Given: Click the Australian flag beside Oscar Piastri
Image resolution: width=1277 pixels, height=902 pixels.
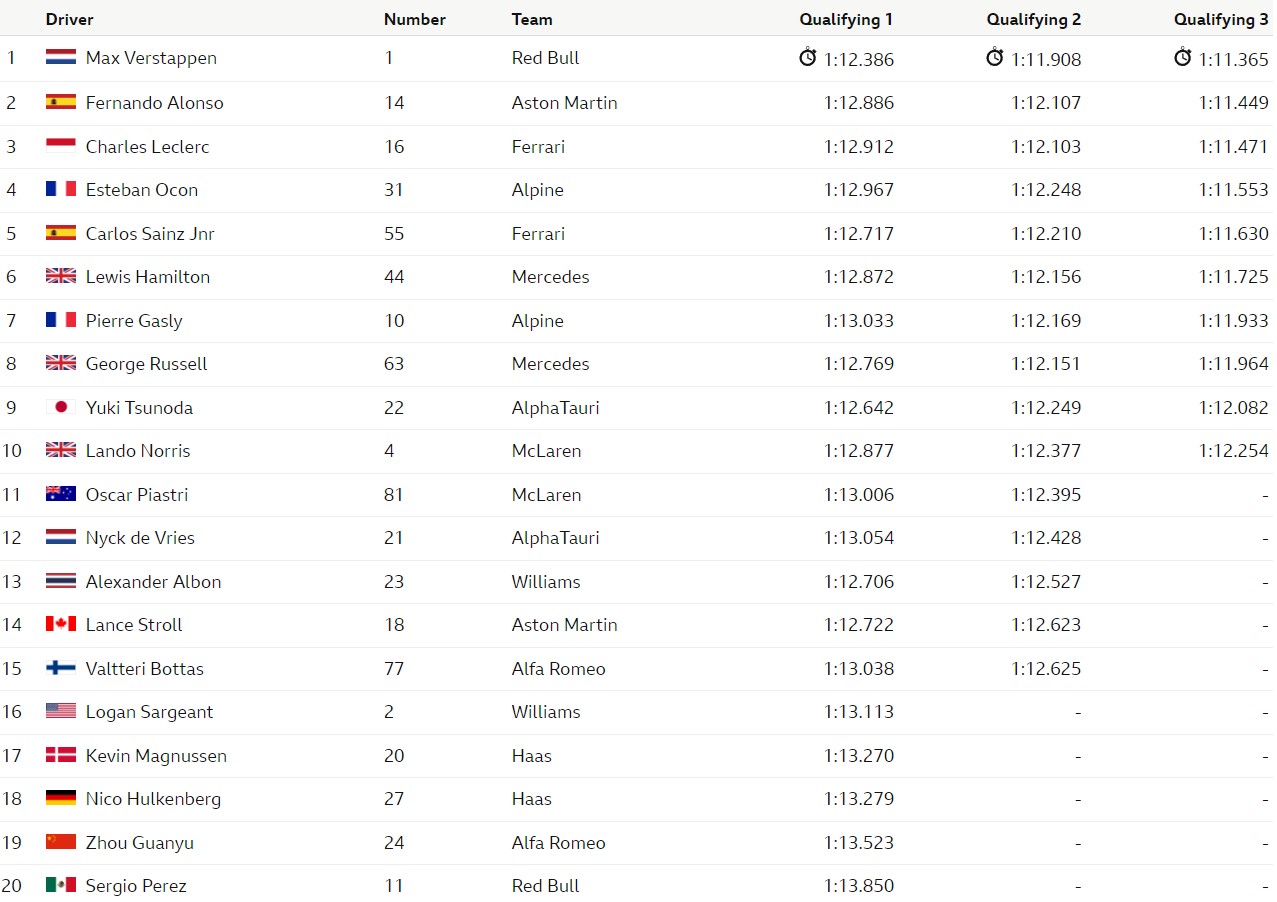Looking at the screenshot, I should point(61,494).
